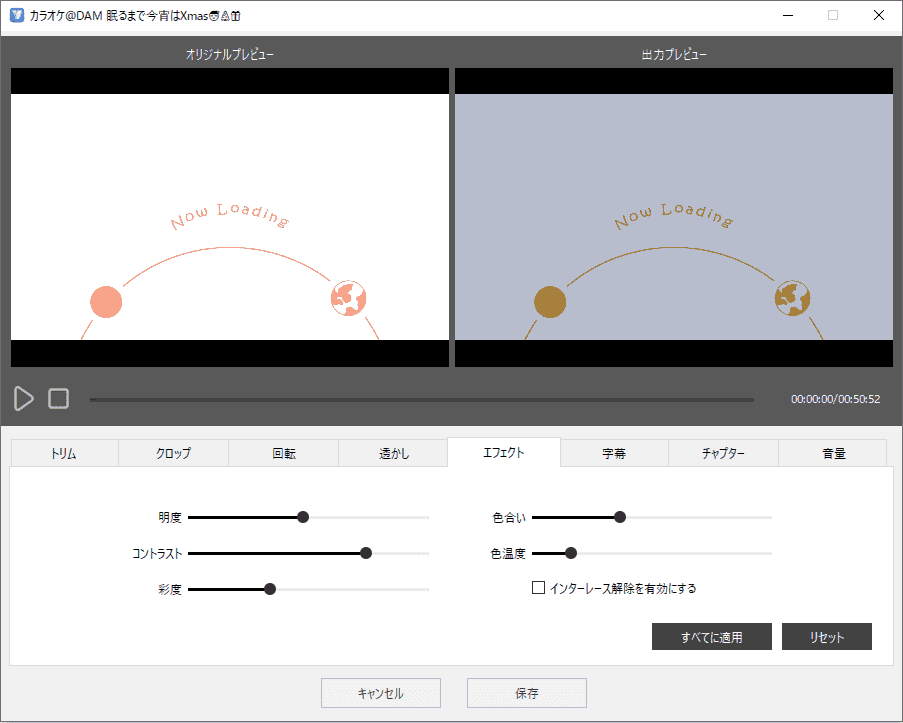Click the コントラスト slider handle
The width and height of the screenshot is (903, 723).
[366, 553]
